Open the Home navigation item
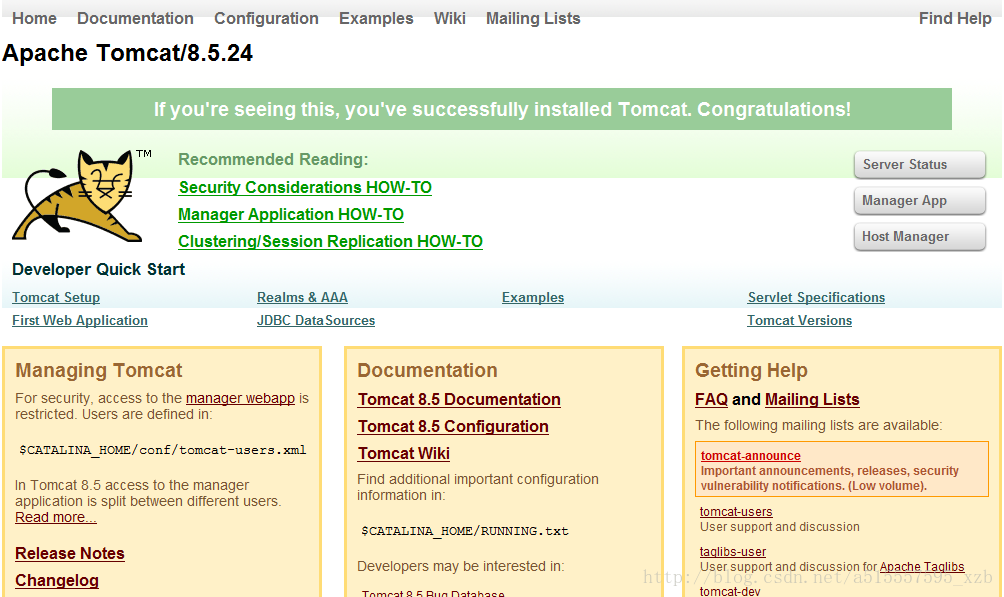 click(35, 19)
